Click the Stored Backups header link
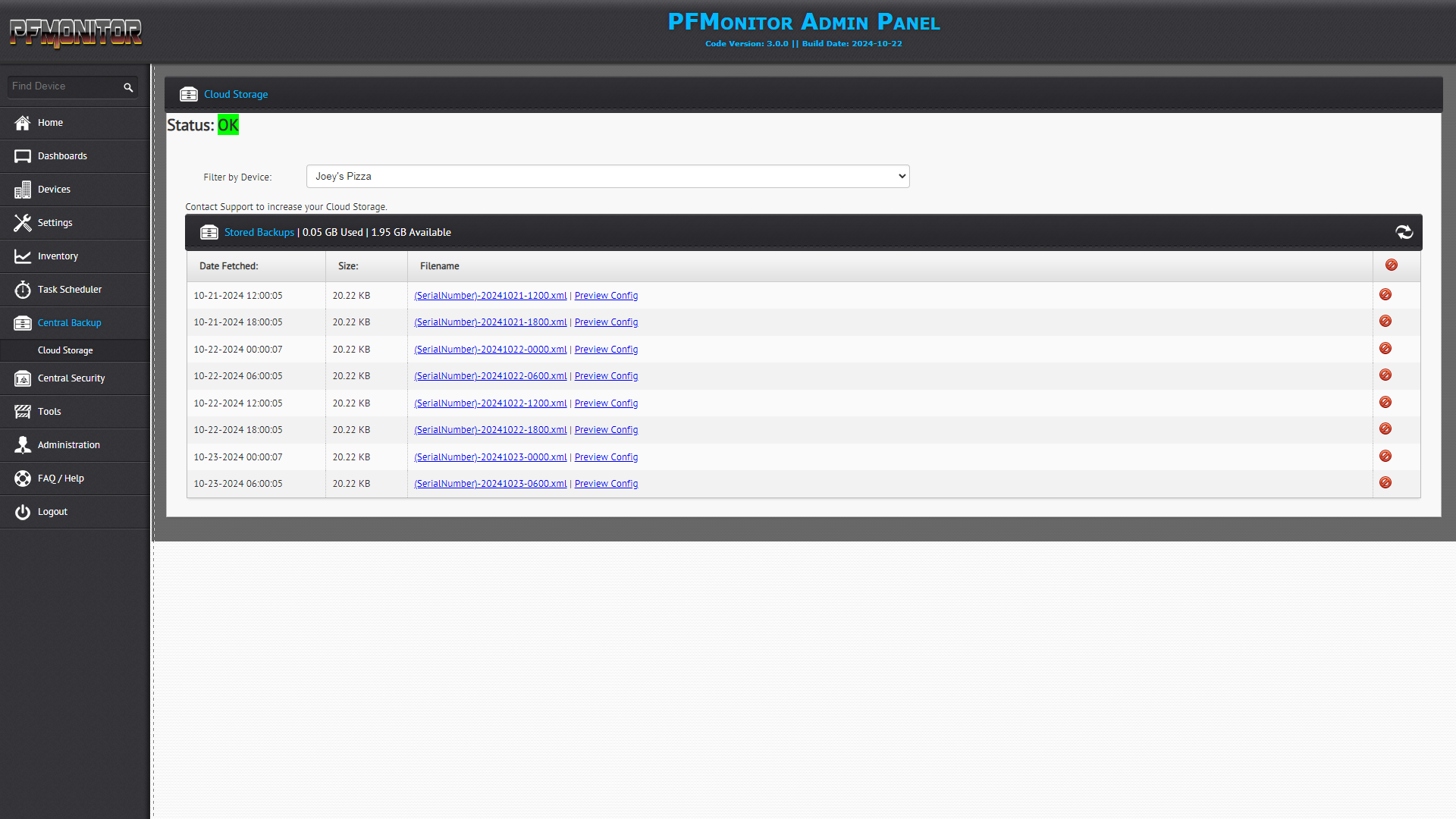Screen dimensions: 1456x819 click(x=259, y=233)
